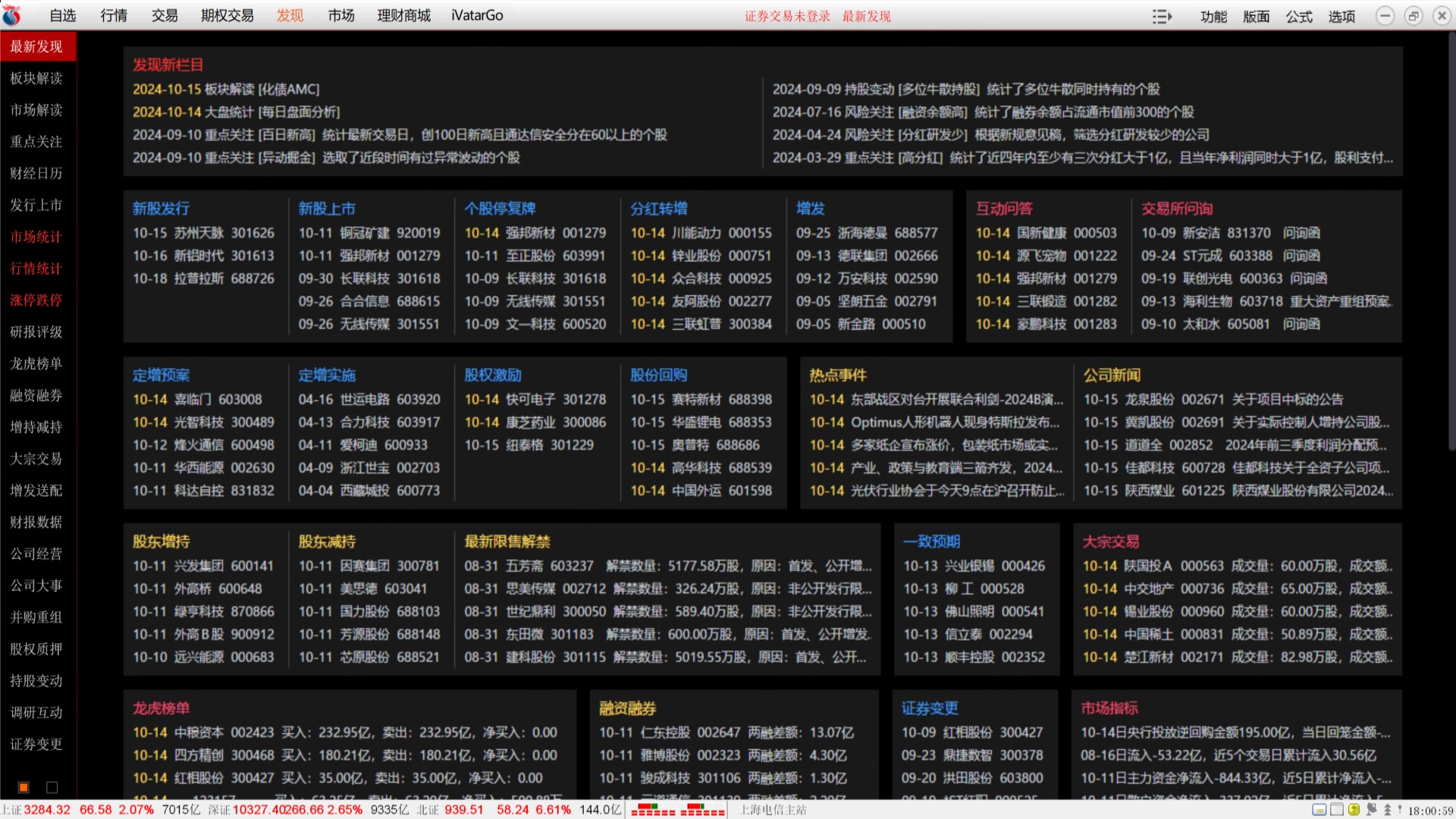Open the 自选 menu
The width and height of the screenshot is (1456, 819).
pyautogui.click(x=63, y=16)
